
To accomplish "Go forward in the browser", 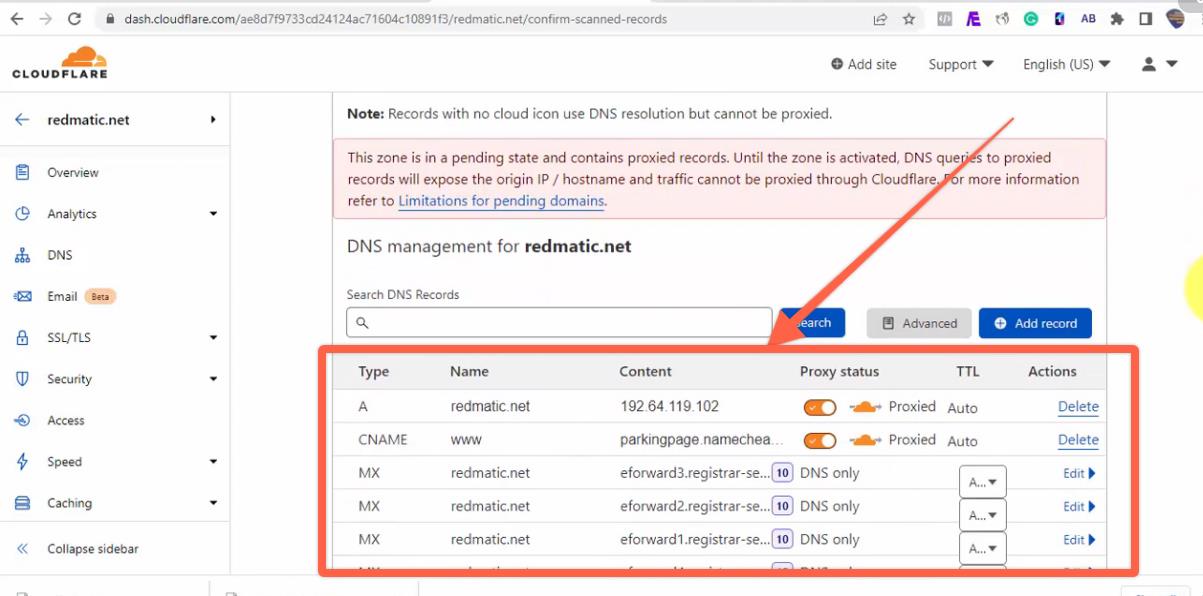I will [45, 19].
